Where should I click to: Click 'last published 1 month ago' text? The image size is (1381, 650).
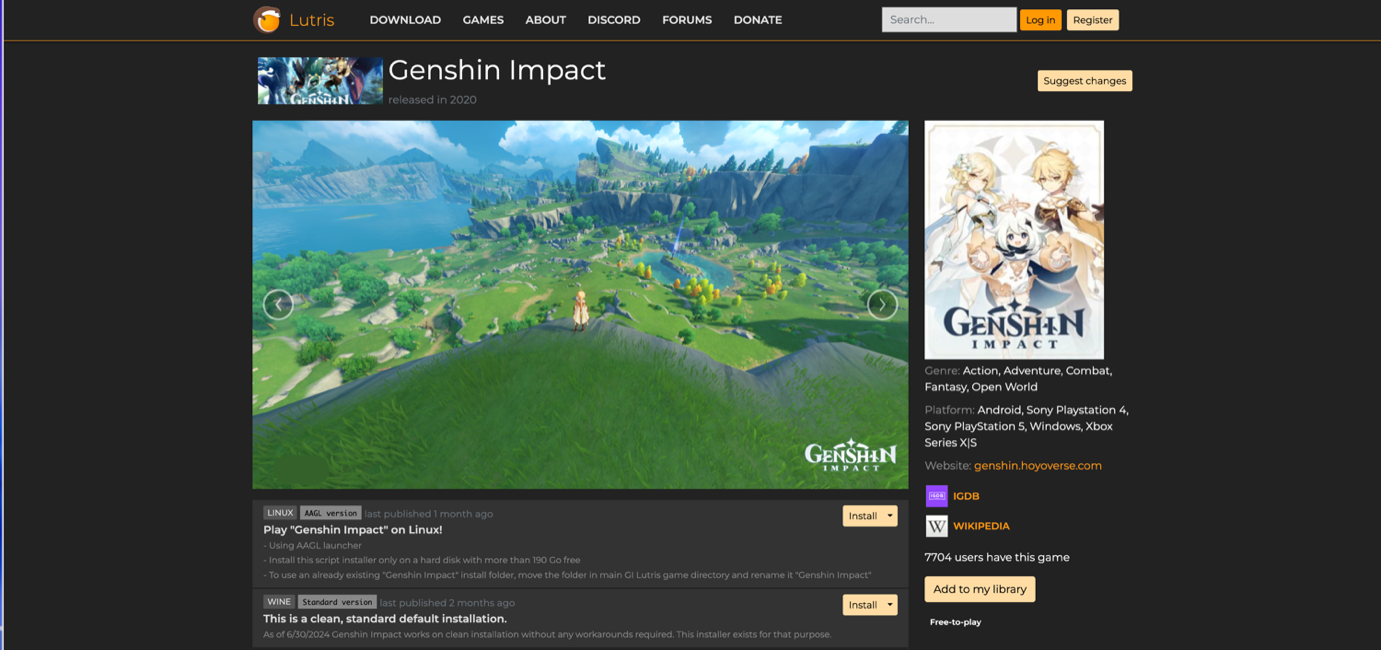[x=428, y=514]
